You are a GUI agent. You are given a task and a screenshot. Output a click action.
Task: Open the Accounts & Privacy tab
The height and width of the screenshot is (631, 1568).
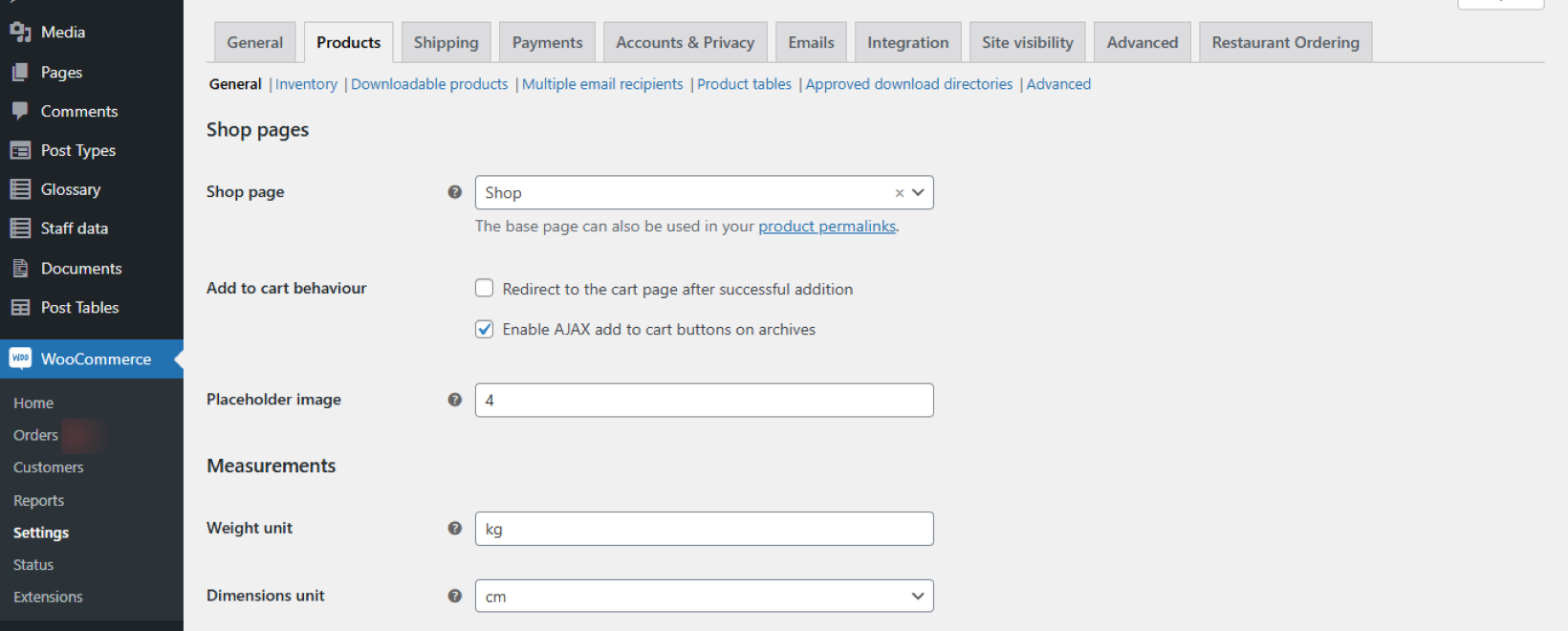[685, 41]
